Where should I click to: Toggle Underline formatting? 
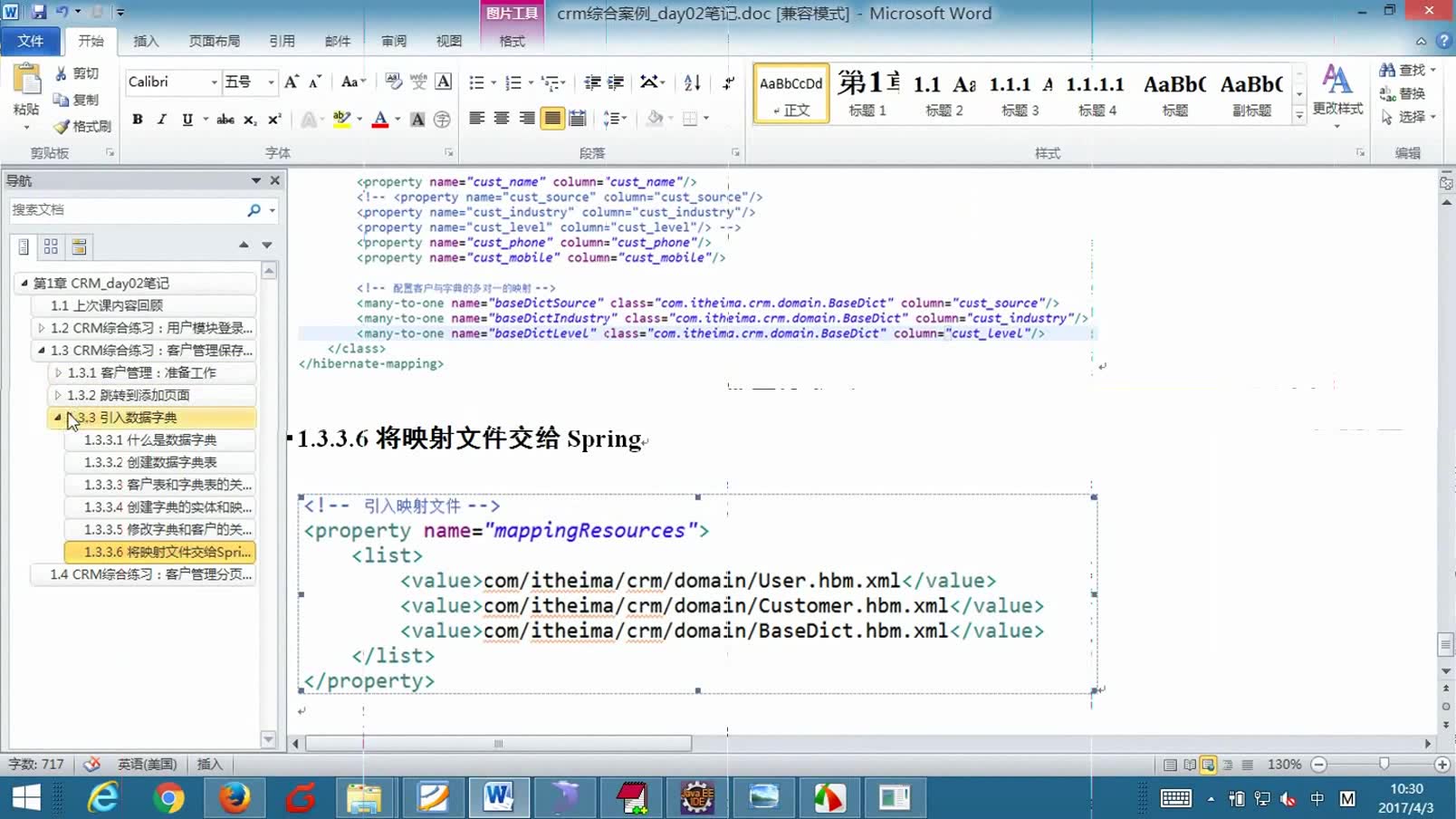[187, 119]
